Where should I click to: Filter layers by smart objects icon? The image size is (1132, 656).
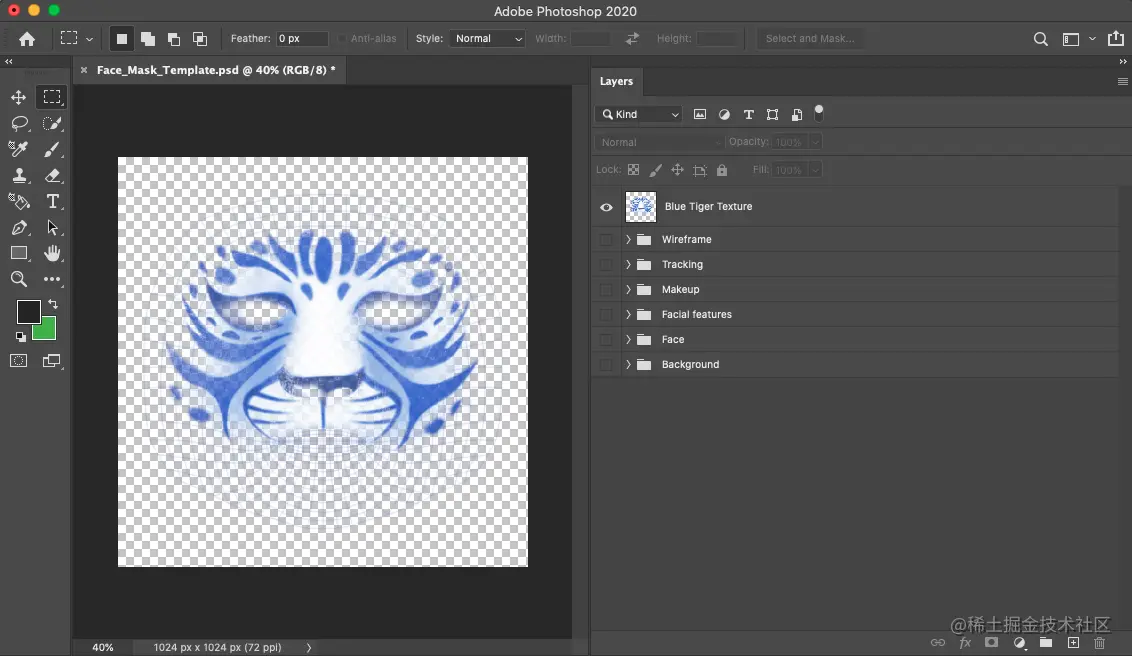[x=797, y=114]
